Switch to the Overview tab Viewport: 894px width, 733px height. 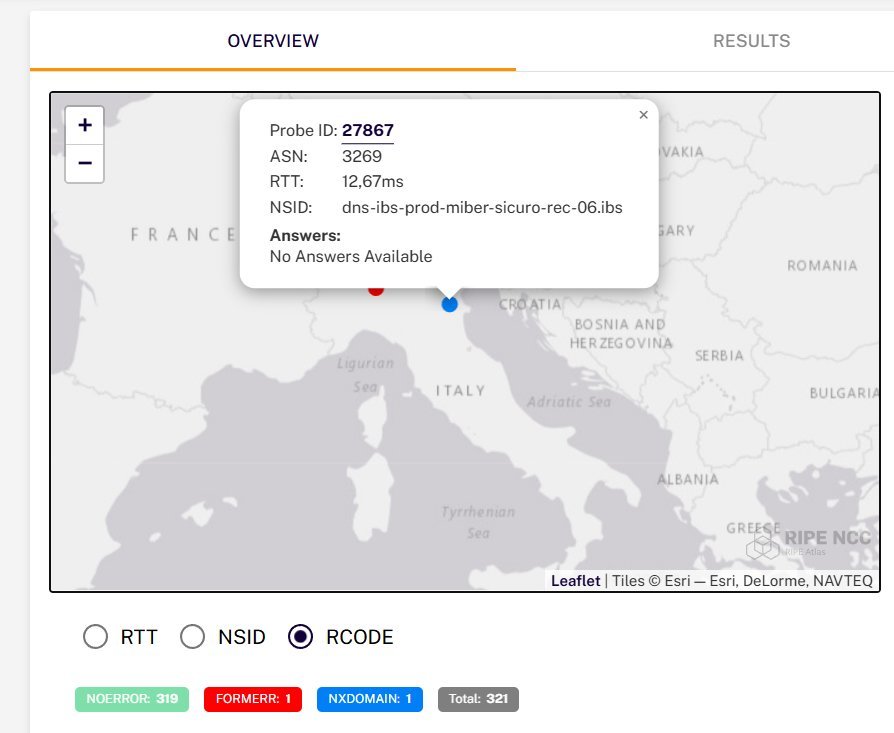pyautogui.click(x=273, y=41)
